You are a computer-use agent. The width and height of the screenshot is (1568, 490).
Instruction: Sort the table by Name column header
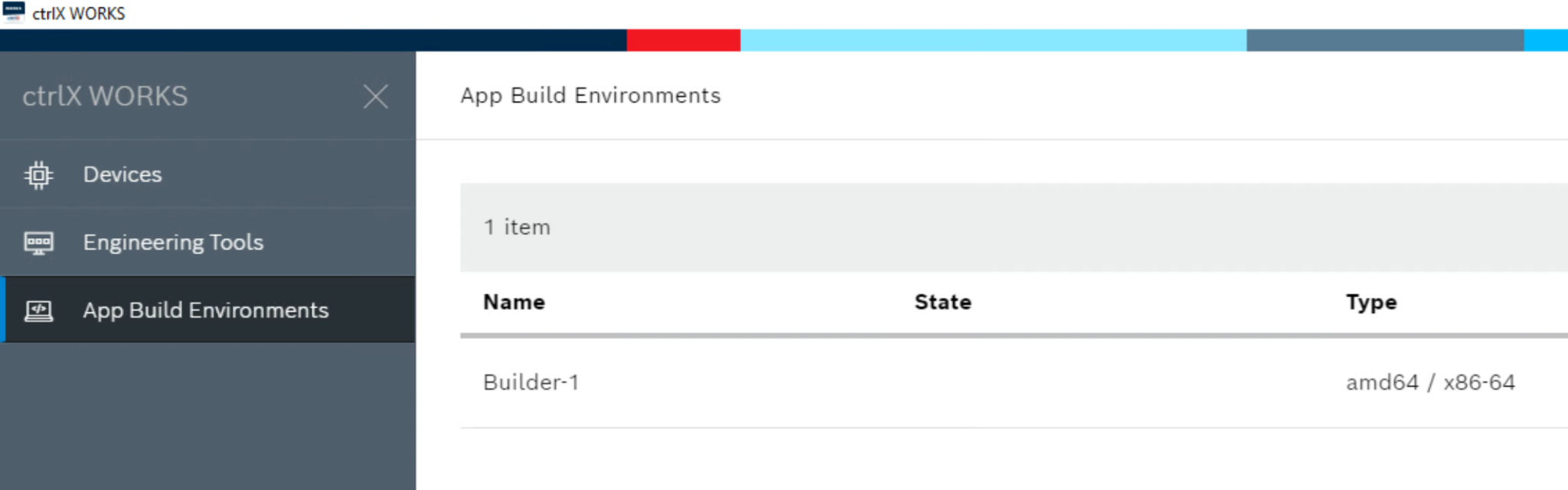coord(514,302)
